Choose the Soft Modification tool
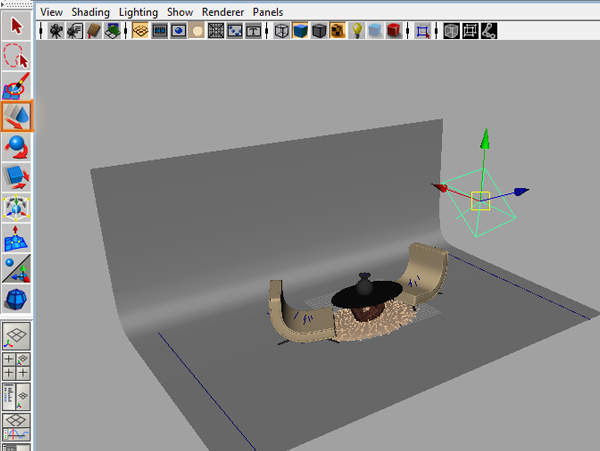600x451 pixels. (x=16, y=238)
